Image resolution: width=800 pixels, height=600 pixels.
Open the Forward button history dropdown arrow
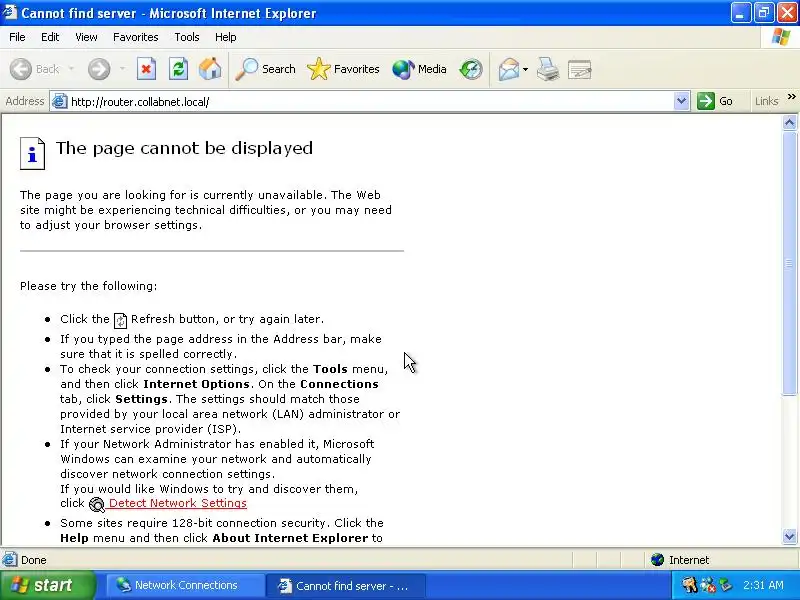pyautogui.click(x=122, y=69)
